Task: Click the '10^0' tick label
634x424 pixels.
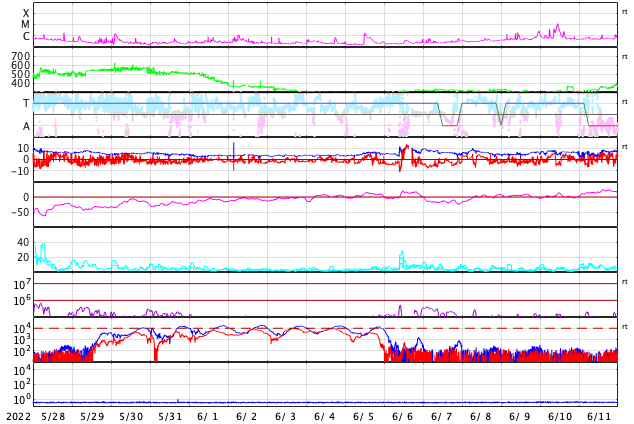Action: click(22, 399)
